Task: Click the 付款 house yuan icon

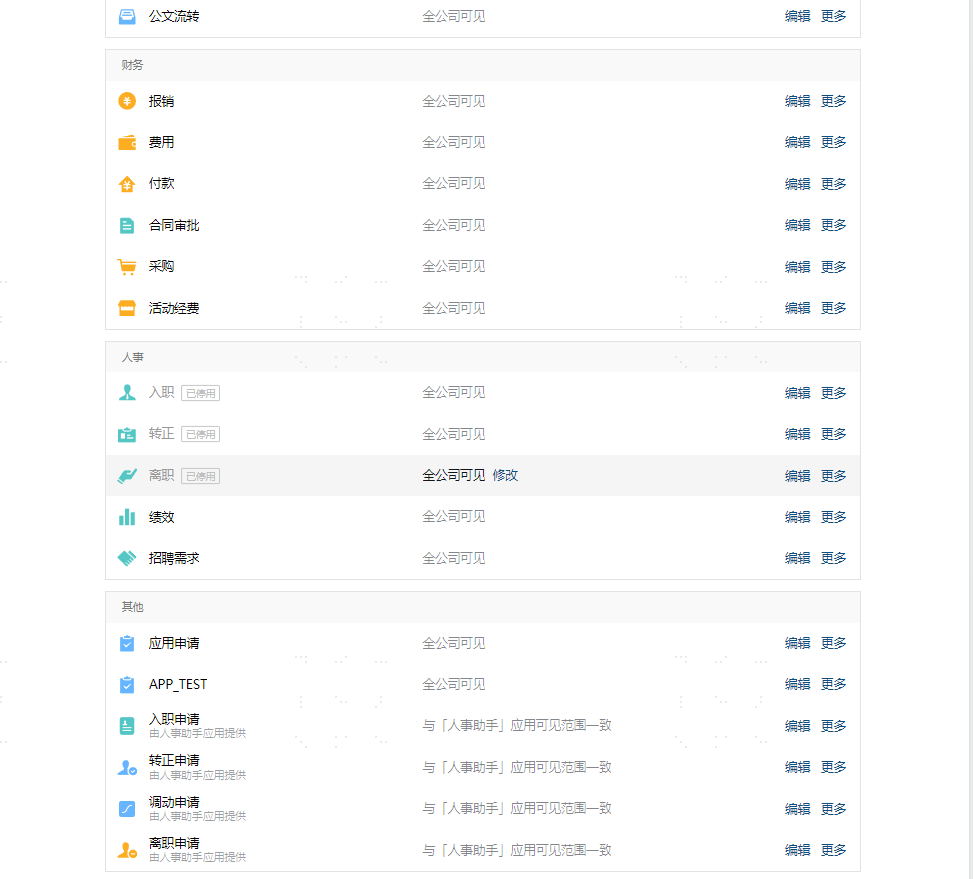Action: [127, 184]
